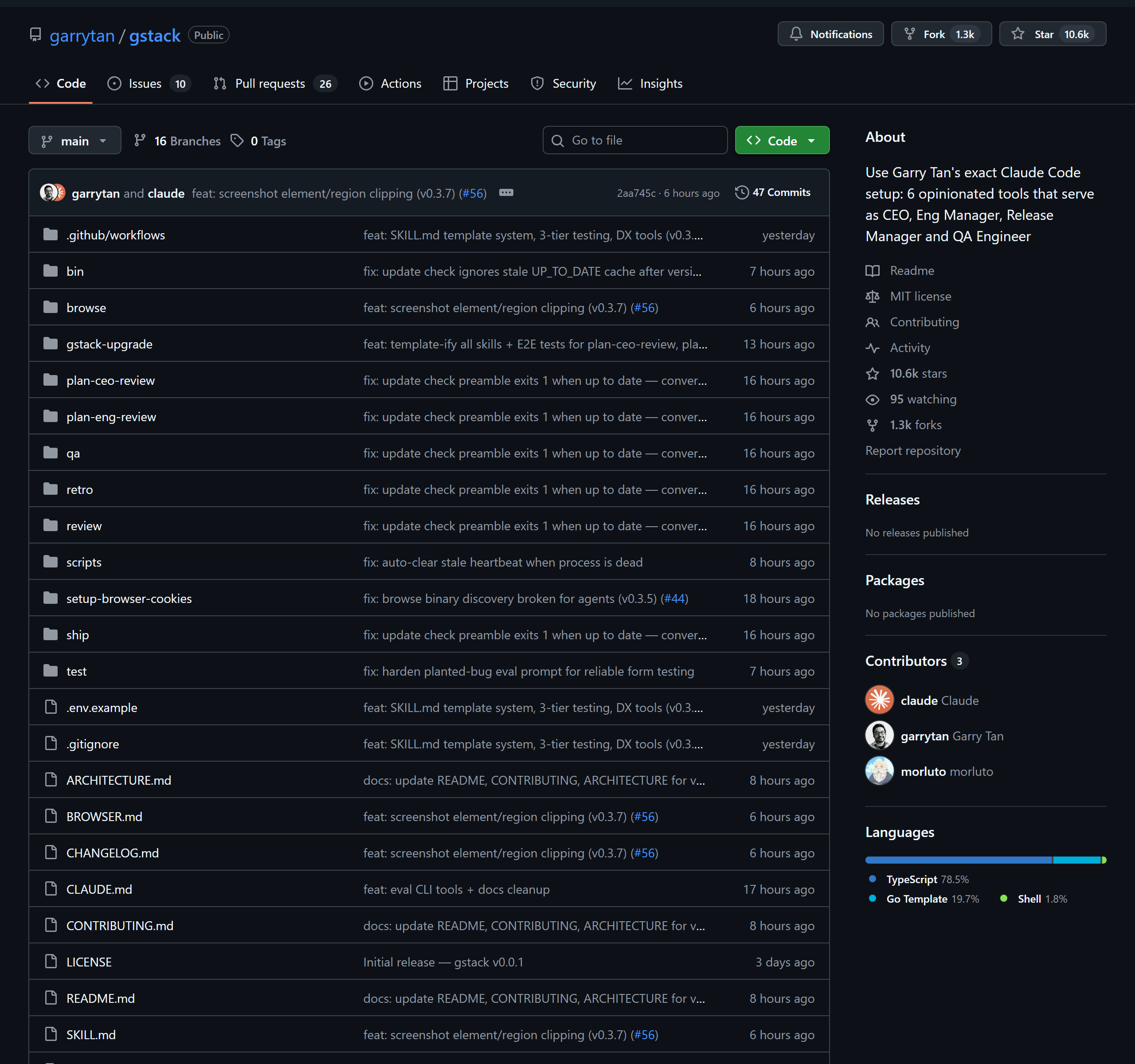Image resolution: width=1135 pixels, height=1064 pixels.
Task: Expand the commit message ellipsis
Action: coord(506,193)
